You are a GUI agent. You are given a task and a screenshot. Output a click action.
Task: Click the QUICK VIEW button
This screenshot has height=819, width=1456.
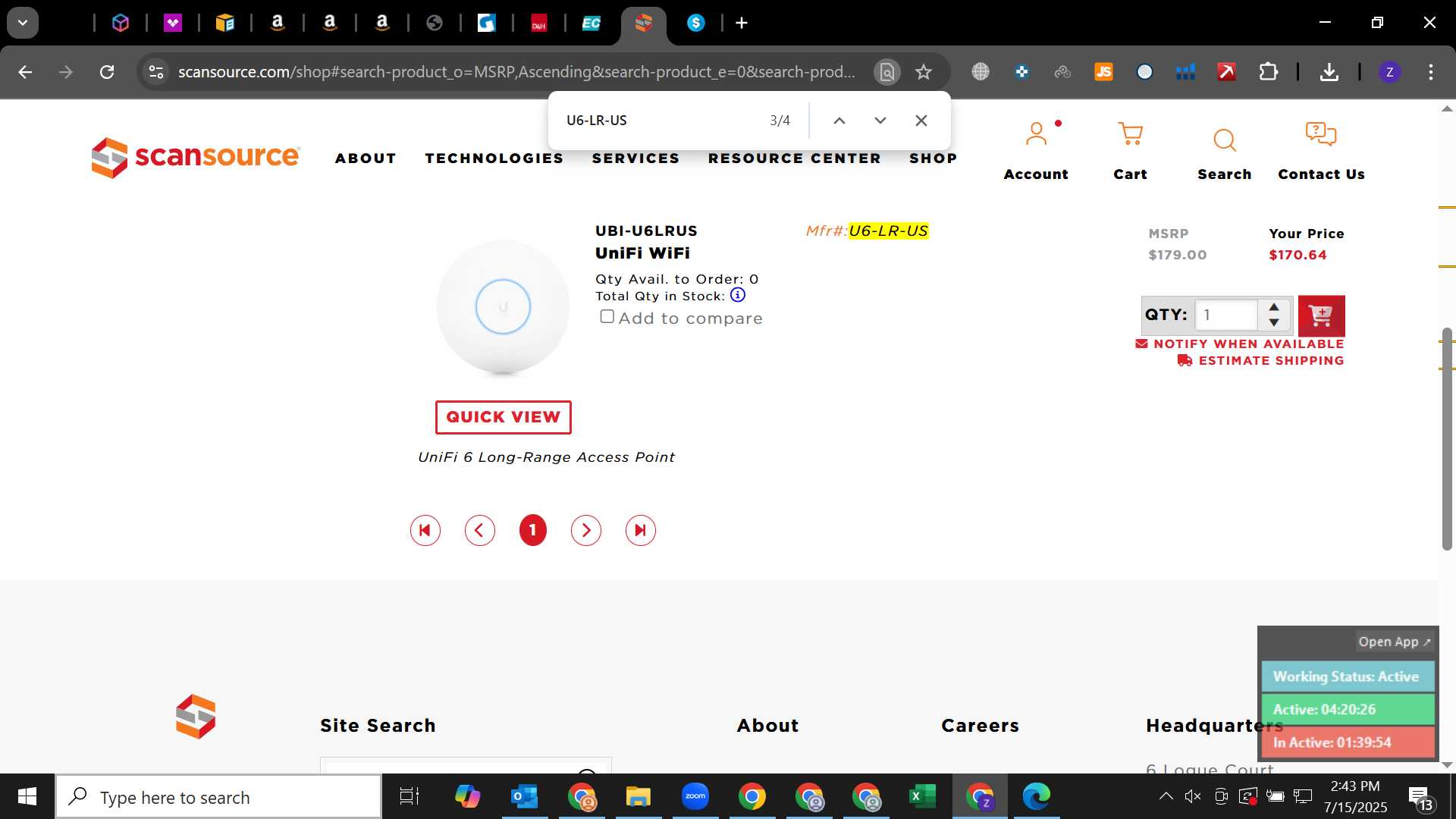[504, 417]
